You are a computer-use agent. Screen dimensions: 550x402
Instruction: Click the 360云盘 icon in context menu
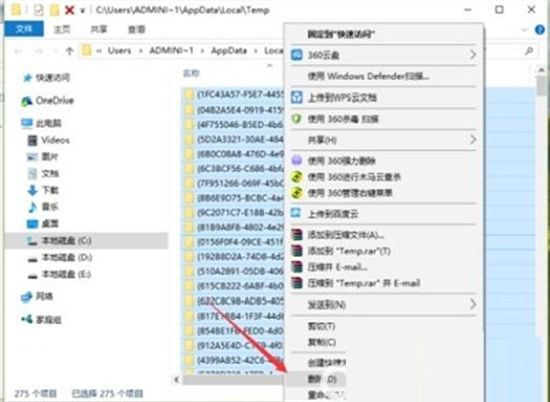[297, 55]
